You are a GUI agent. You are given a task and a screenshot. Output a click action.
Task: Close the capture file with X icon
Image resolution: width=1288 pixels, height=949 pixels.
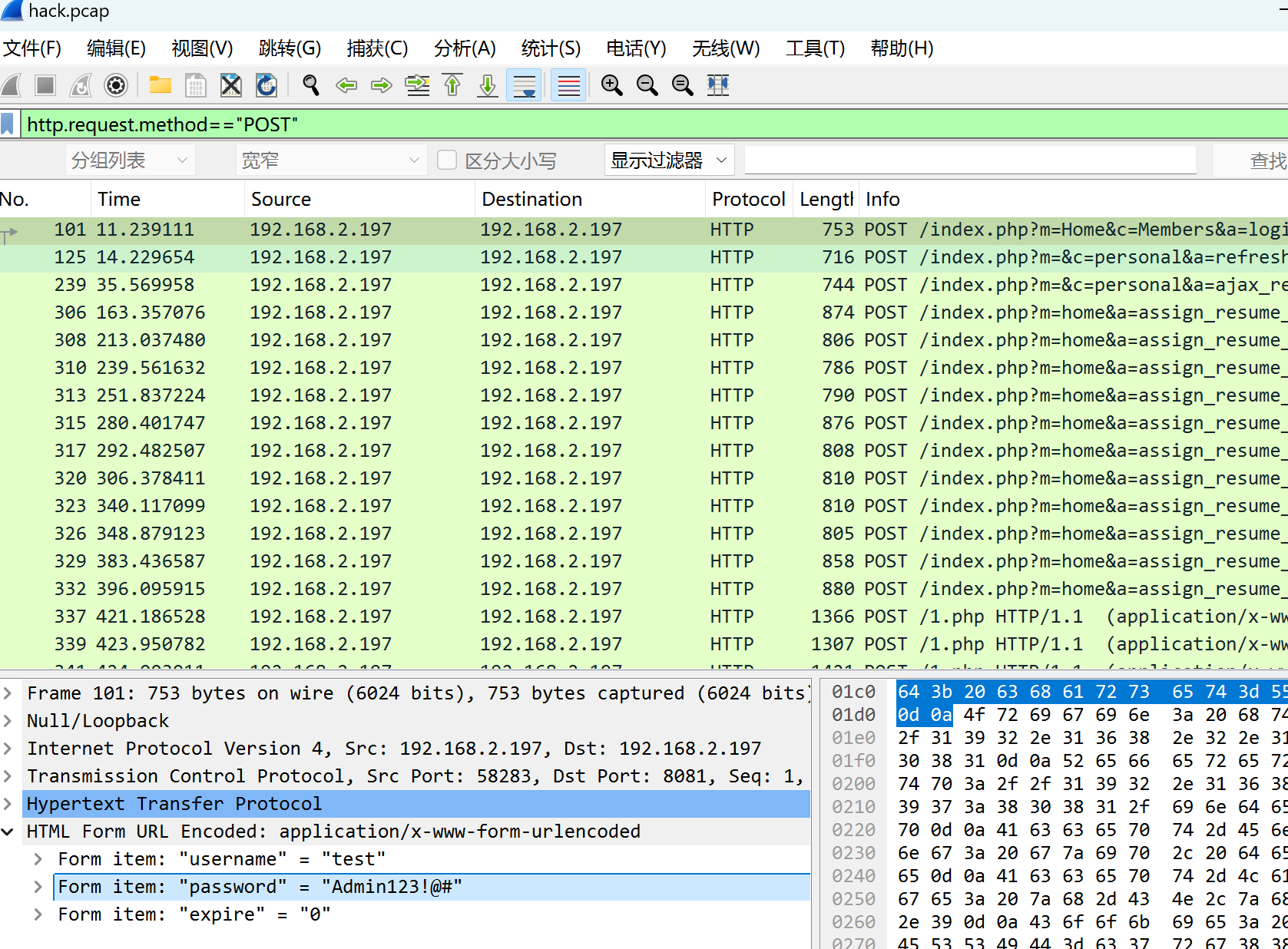(x=231, y=85)
